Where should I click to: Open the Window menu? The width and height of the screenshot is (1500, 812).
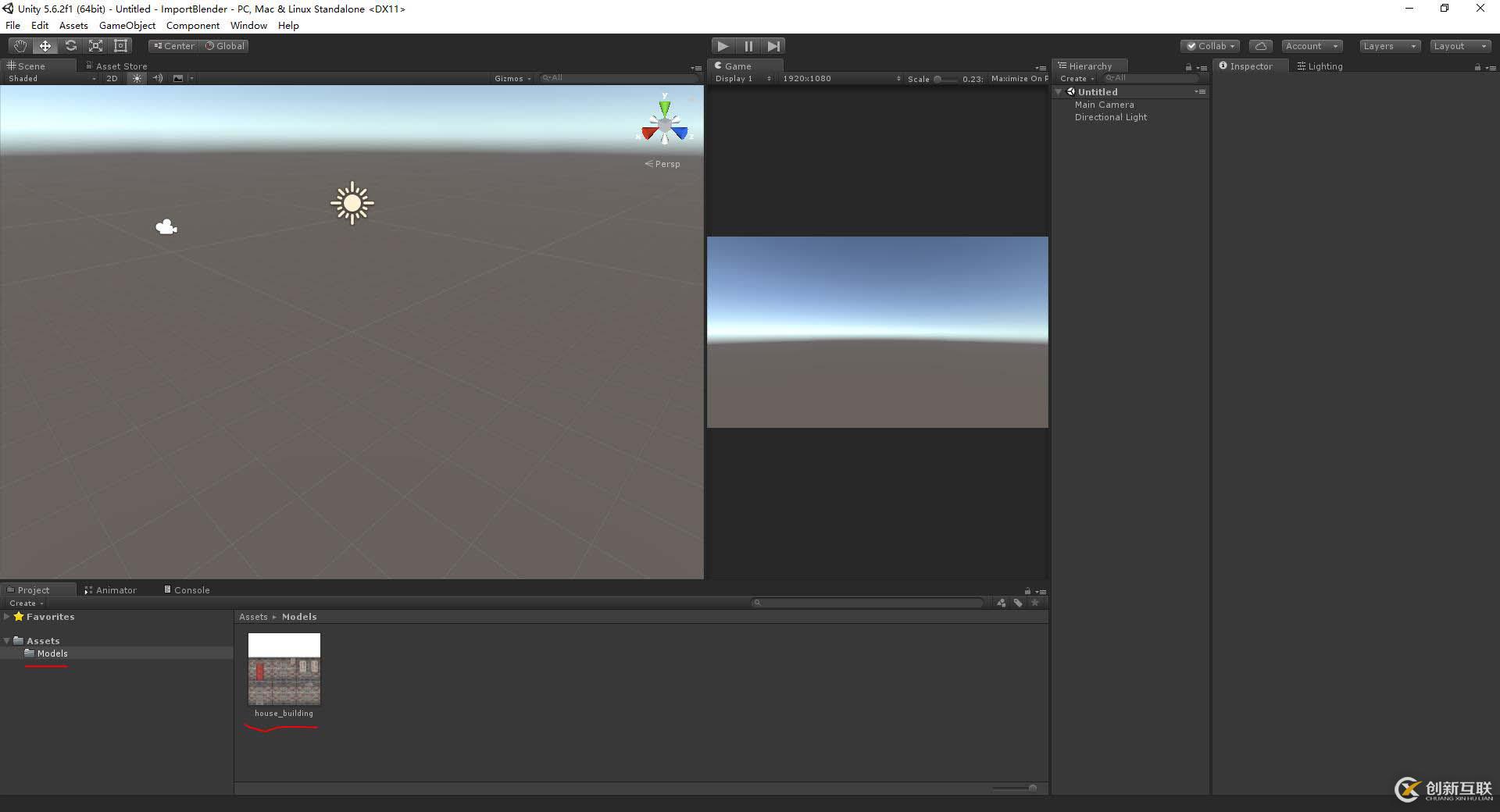(248, 26)
